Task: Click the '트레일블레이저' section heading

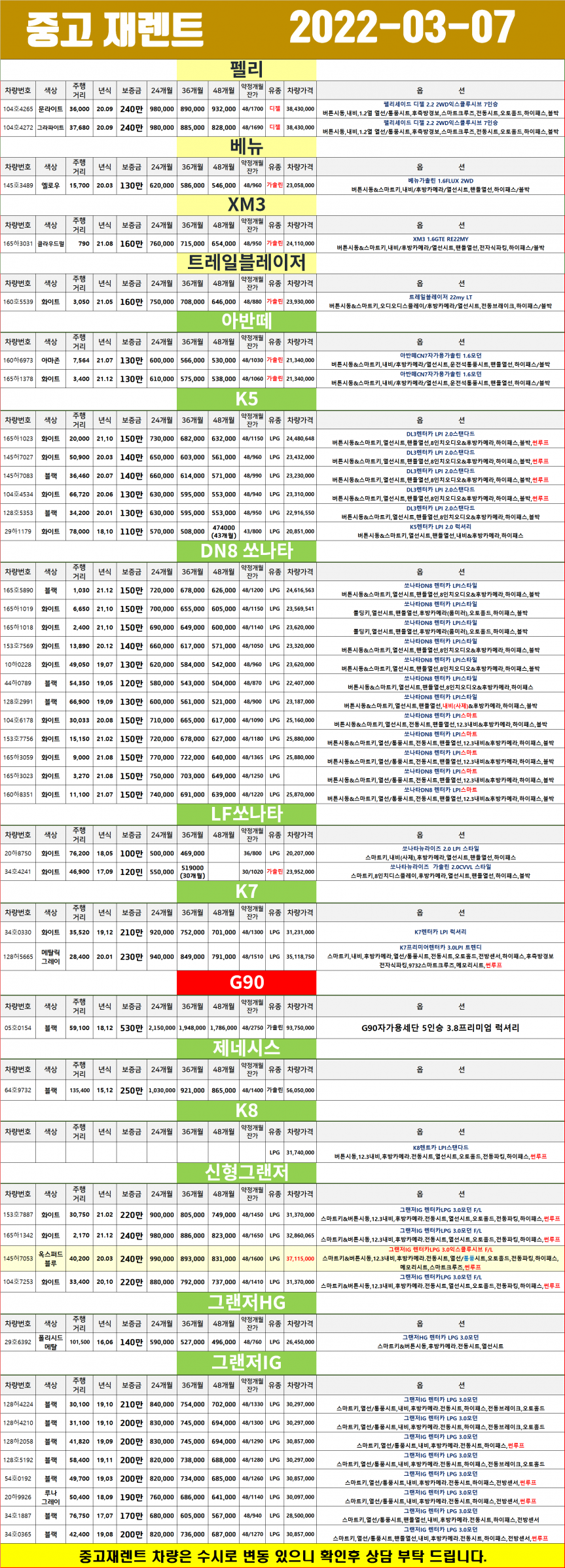Action: [247, 263]
